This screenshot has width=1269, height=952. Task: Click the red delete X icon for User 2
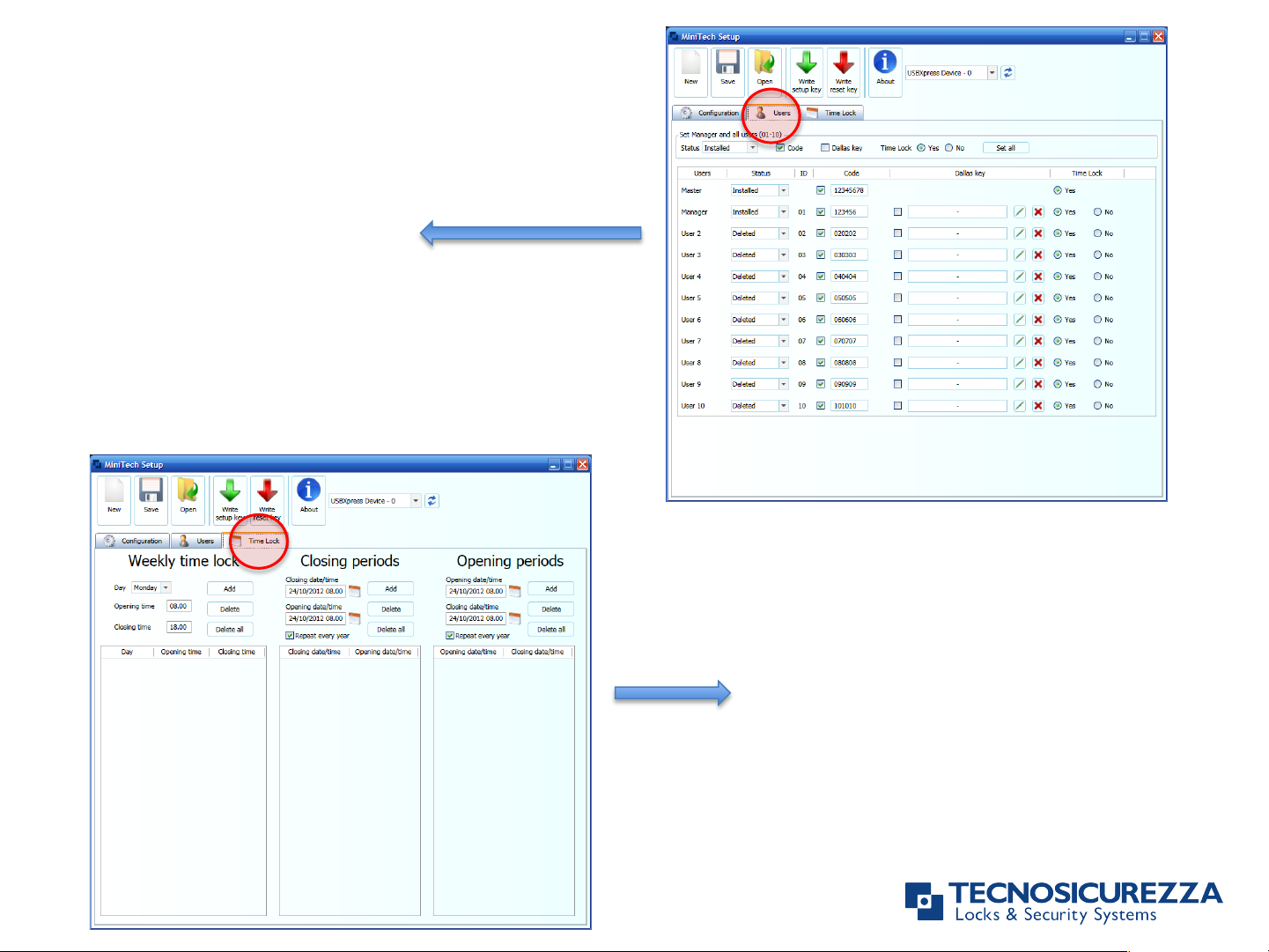[x=1038, y=234]
